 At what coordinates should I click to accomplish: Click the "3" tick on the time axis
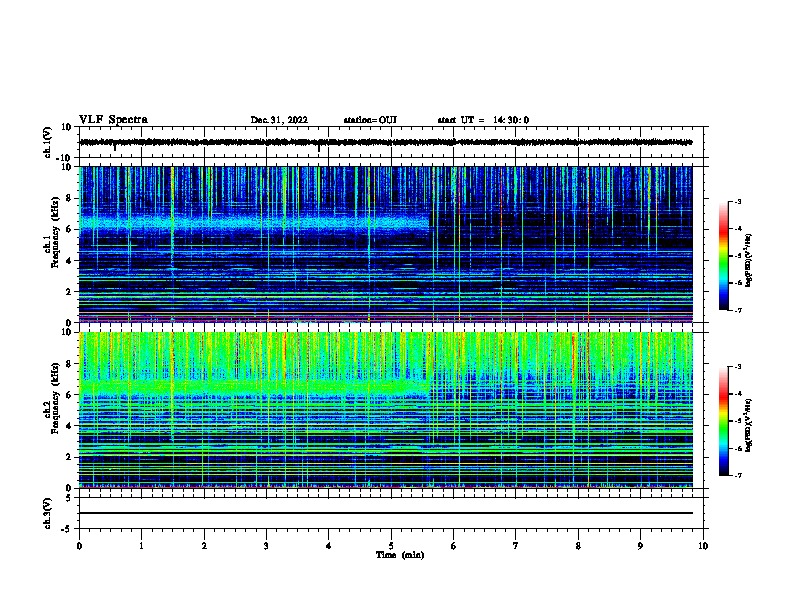pos(266,546)
